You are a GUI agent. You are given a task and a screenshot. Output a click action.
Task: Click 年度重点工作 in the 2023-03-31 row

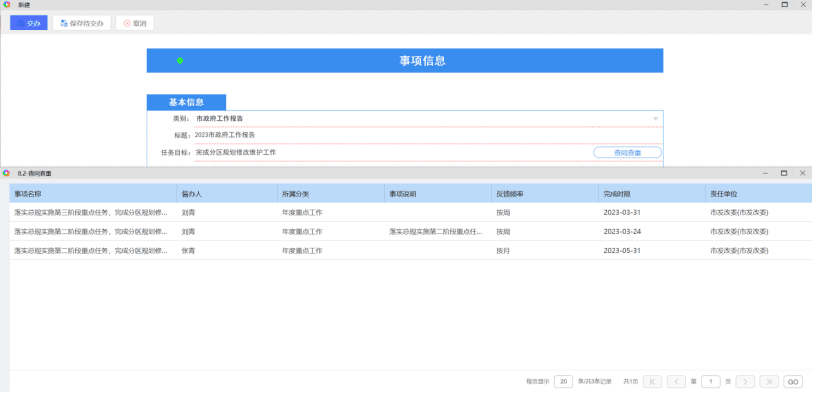(x=302, y=213)
